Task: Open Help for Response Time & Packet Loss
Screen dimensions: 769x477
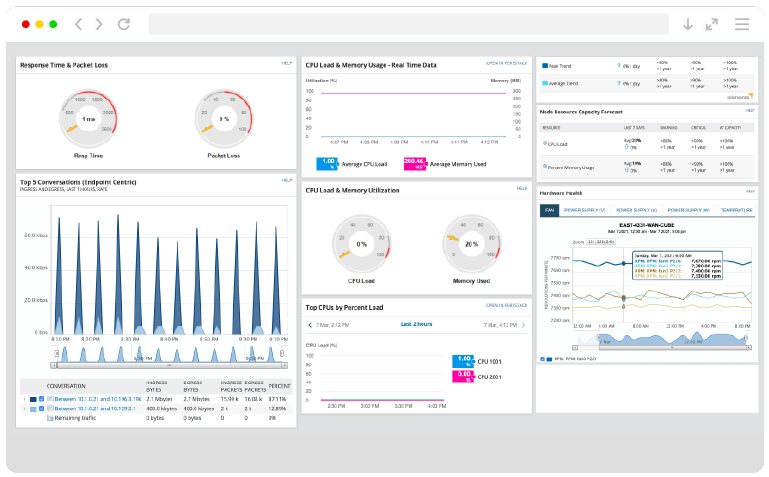Action: point(287,63)
